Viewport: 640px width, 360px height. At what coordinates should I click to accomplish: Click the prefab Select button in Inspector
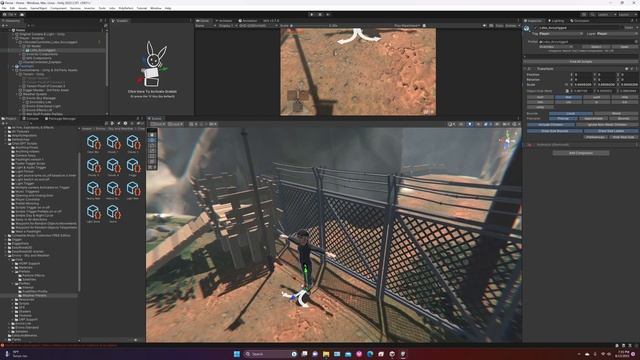(596, 47)
